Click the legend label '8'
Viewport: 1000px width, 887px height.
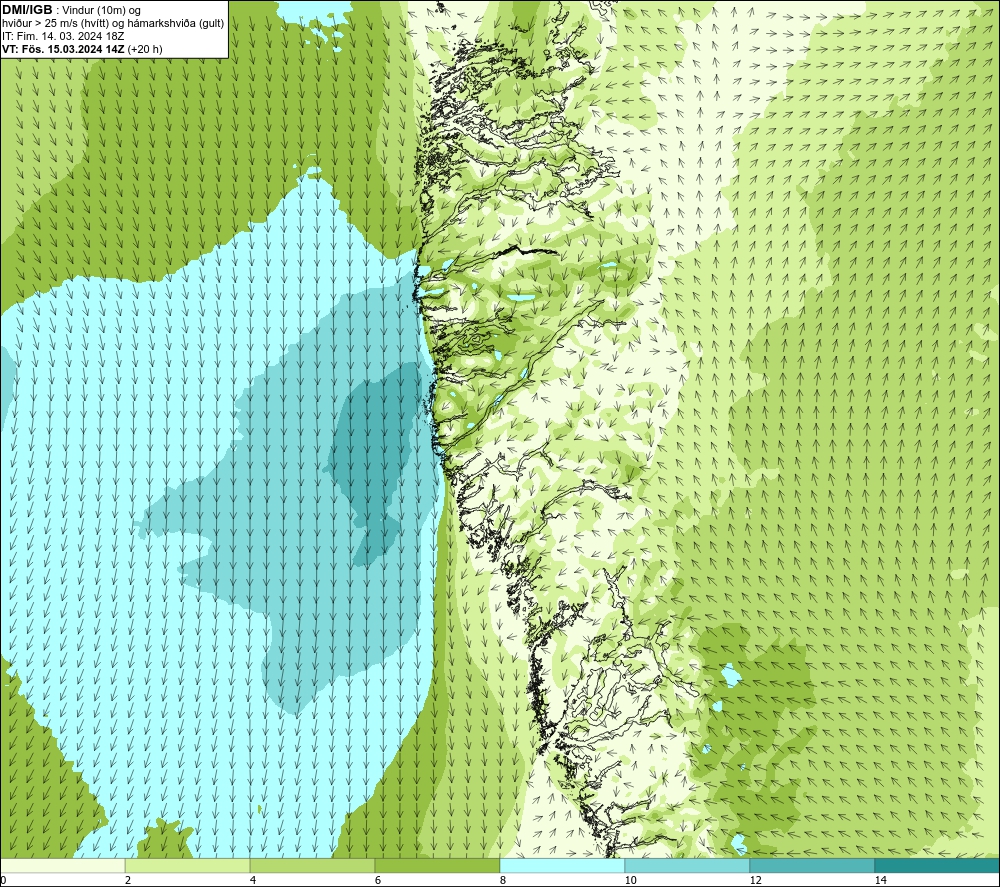click(x=503, y=880)
